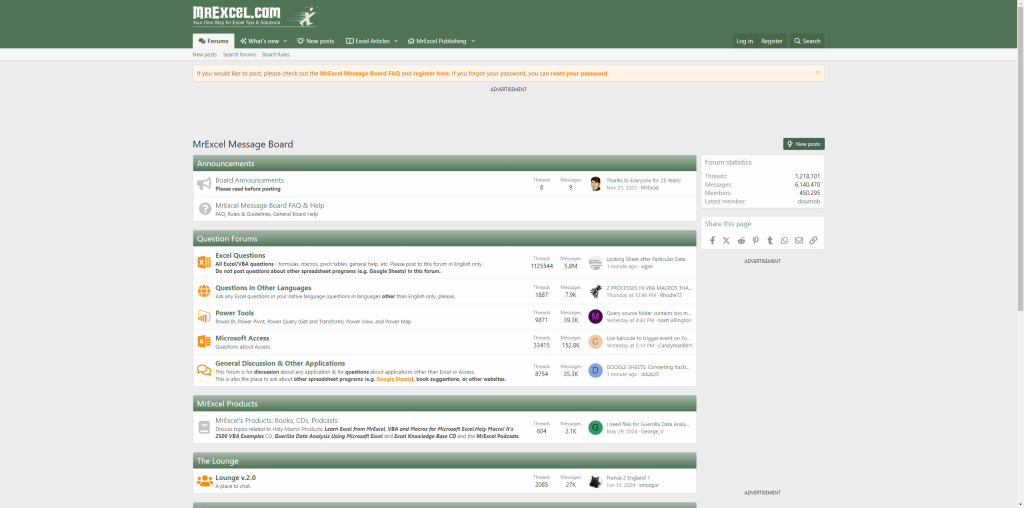Open MrExcel's Products: Books, CDs, Podcasts
This screenshot has width=1024, height=508.
pos(276,421)
